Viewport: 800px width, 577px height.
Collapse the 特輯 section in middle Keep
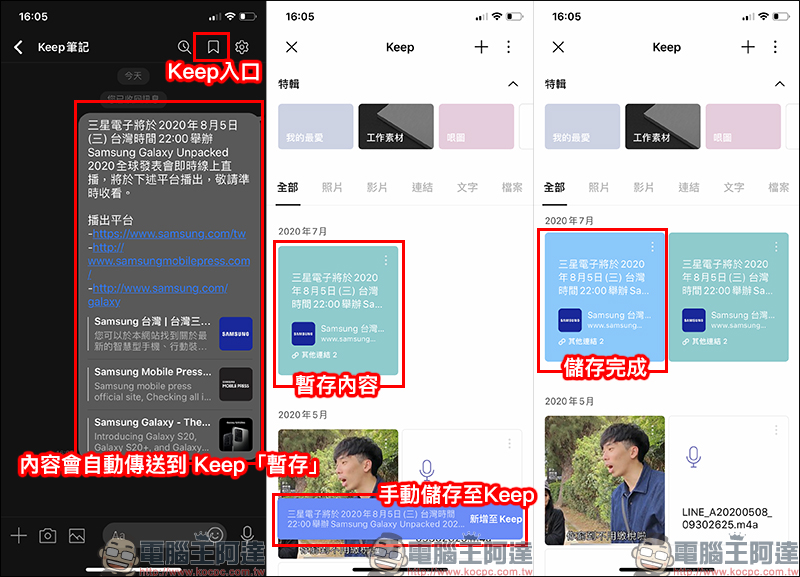click(x=513, y=84)
